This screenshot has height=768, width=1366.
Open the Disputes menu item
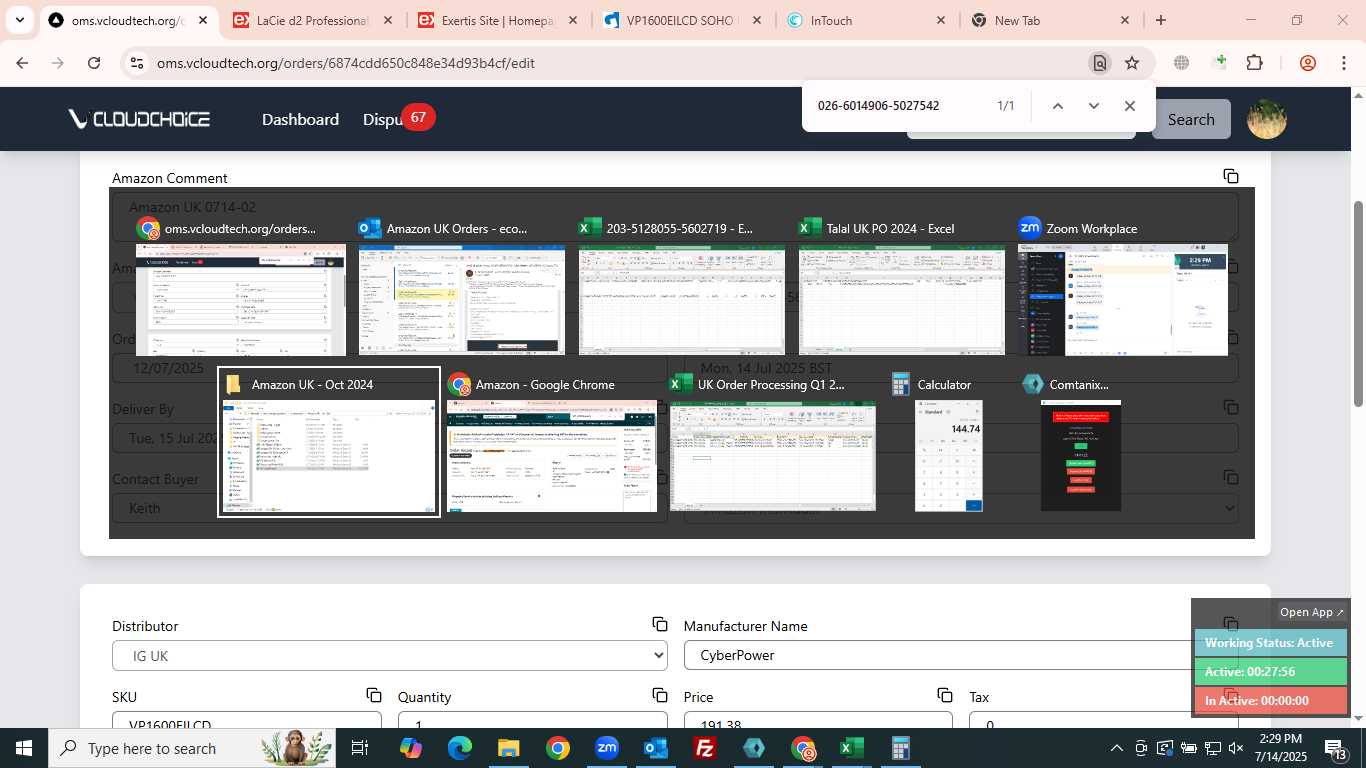tap(383, 119)
